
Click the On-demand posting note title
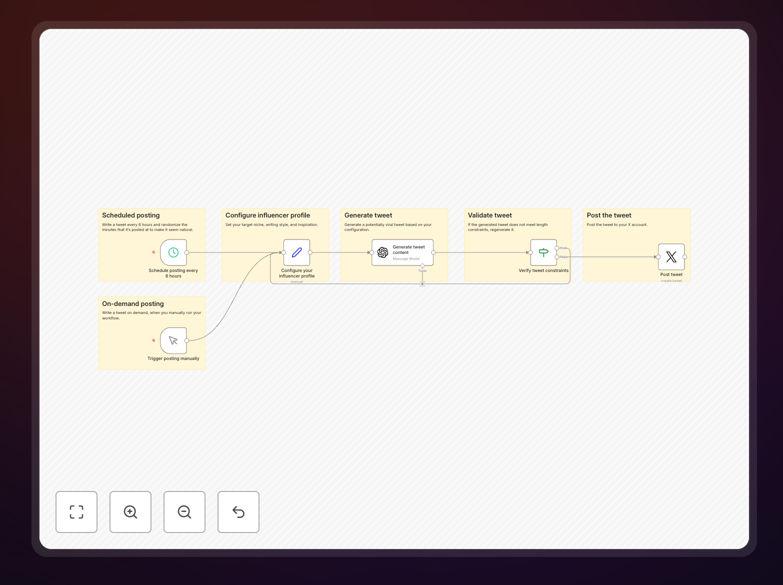coord(133,304)
